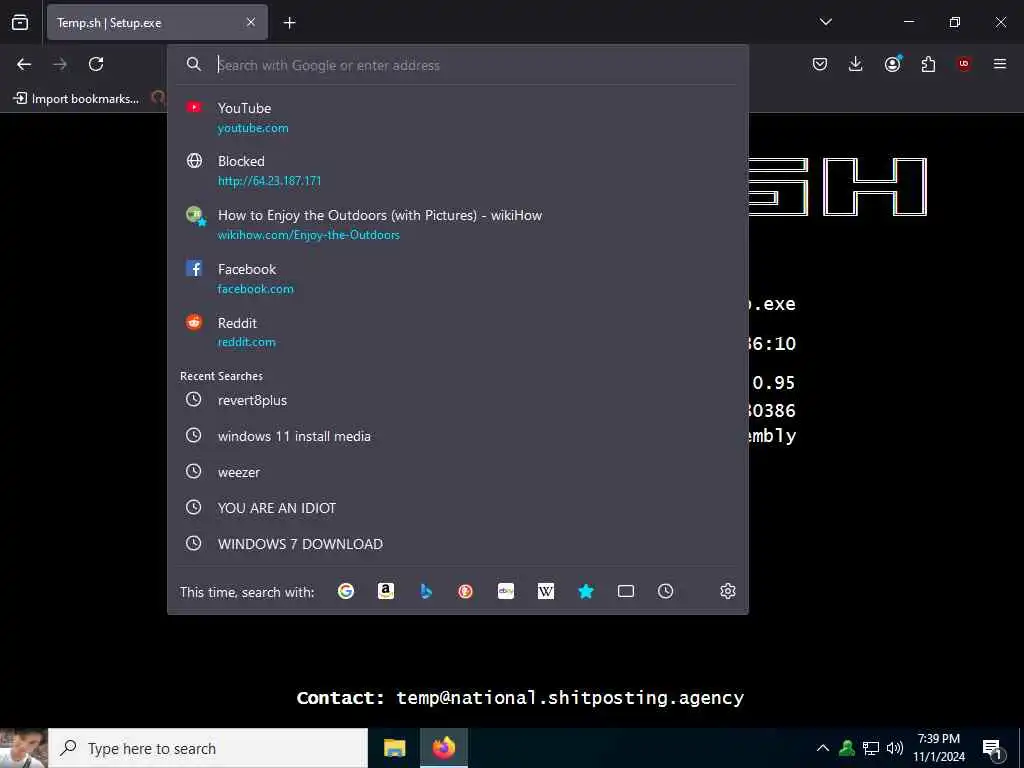This screenshot has width=1024, height=768.
Task: Open the YouTube suggestion
Action: coord(457,118)
